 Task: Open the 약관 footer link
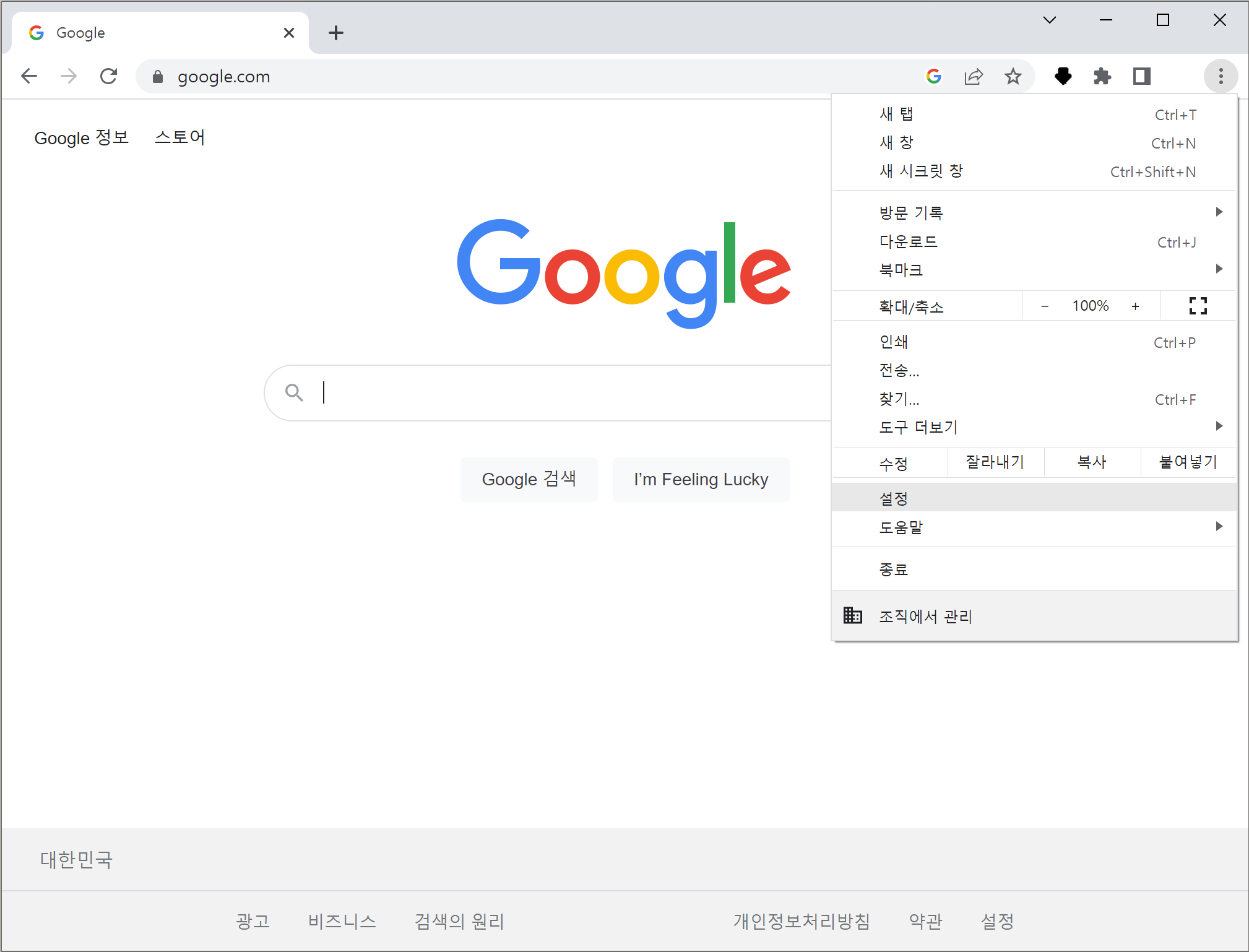[x=925, y=921]
